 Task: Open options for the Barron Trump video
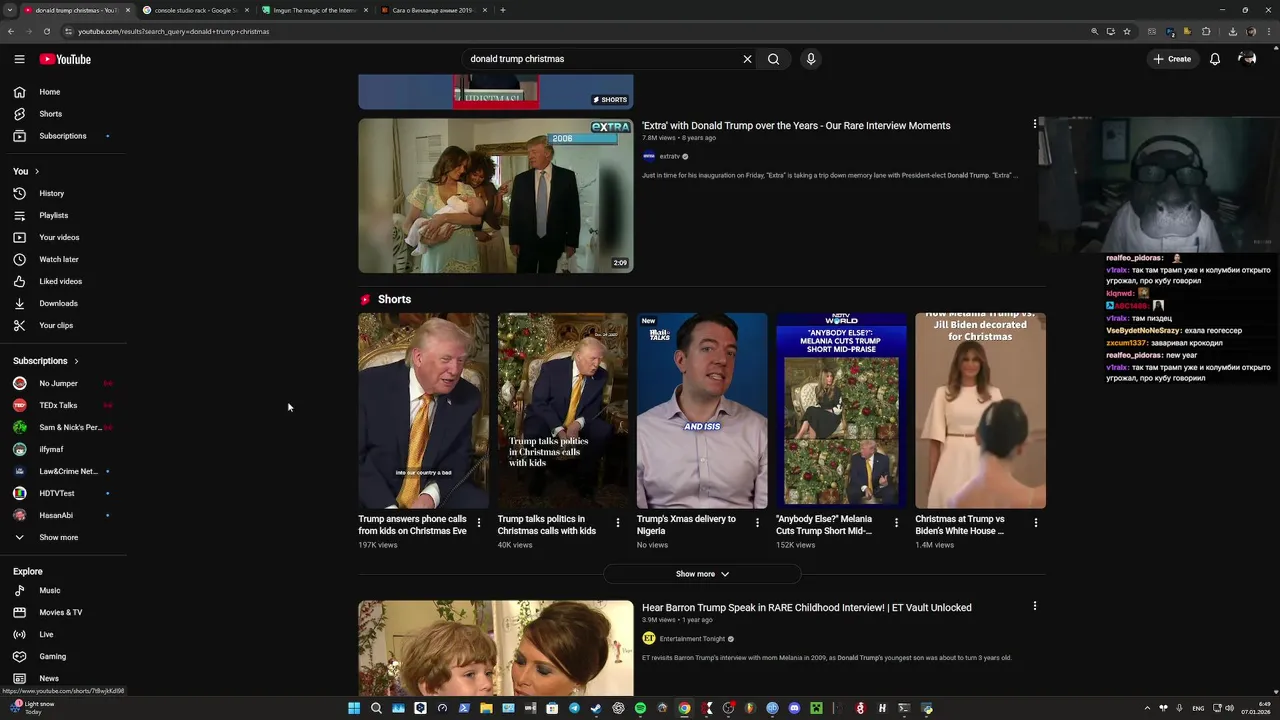pyautogui.click(x=1035, y=606)
